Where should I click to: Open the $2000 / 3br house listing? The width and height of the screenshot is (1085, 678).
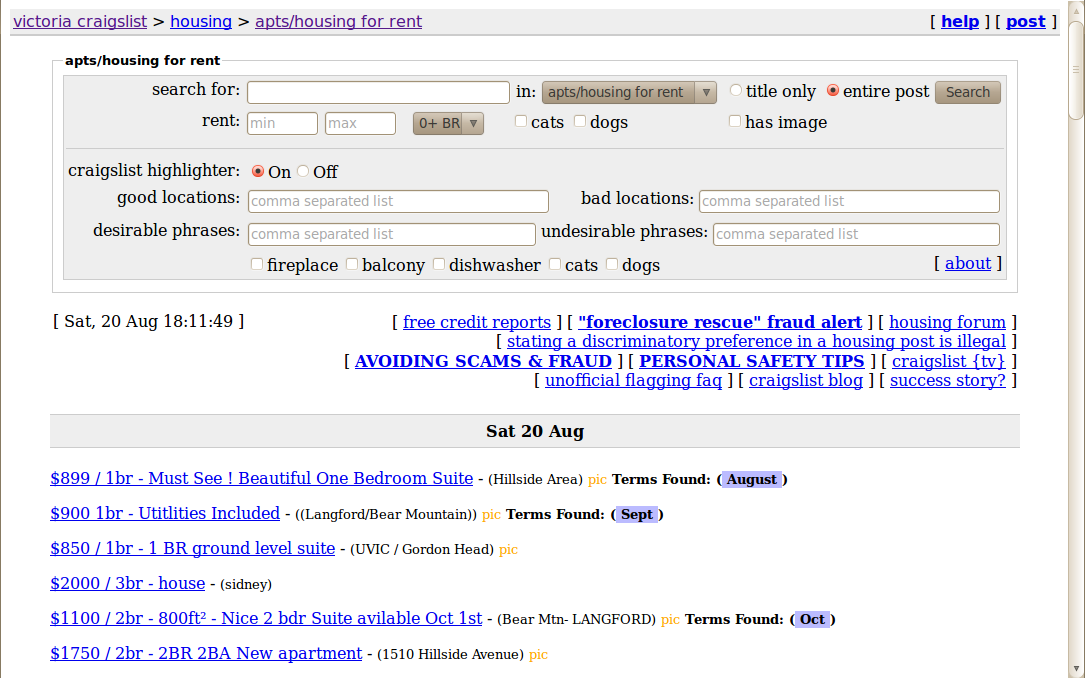[x=127, y=584]
